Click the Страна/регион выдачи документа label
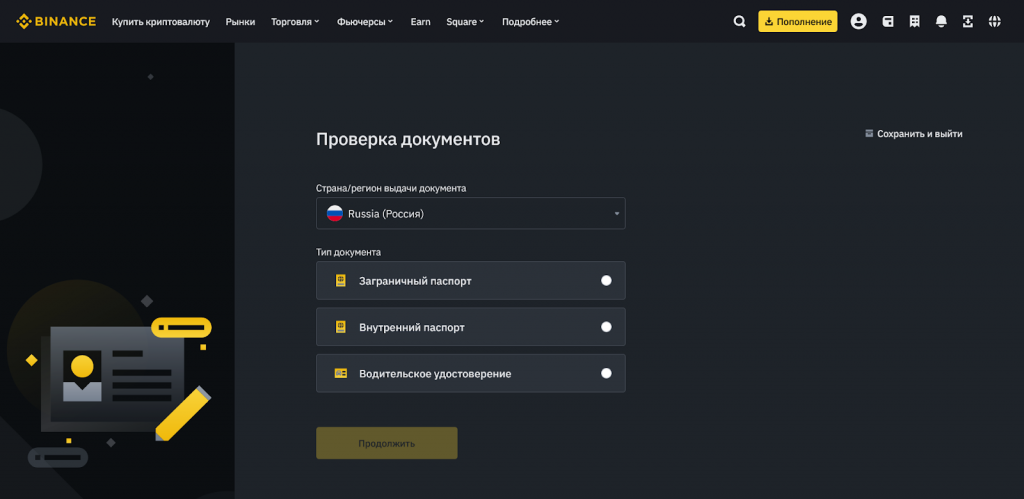 [391, 188]
